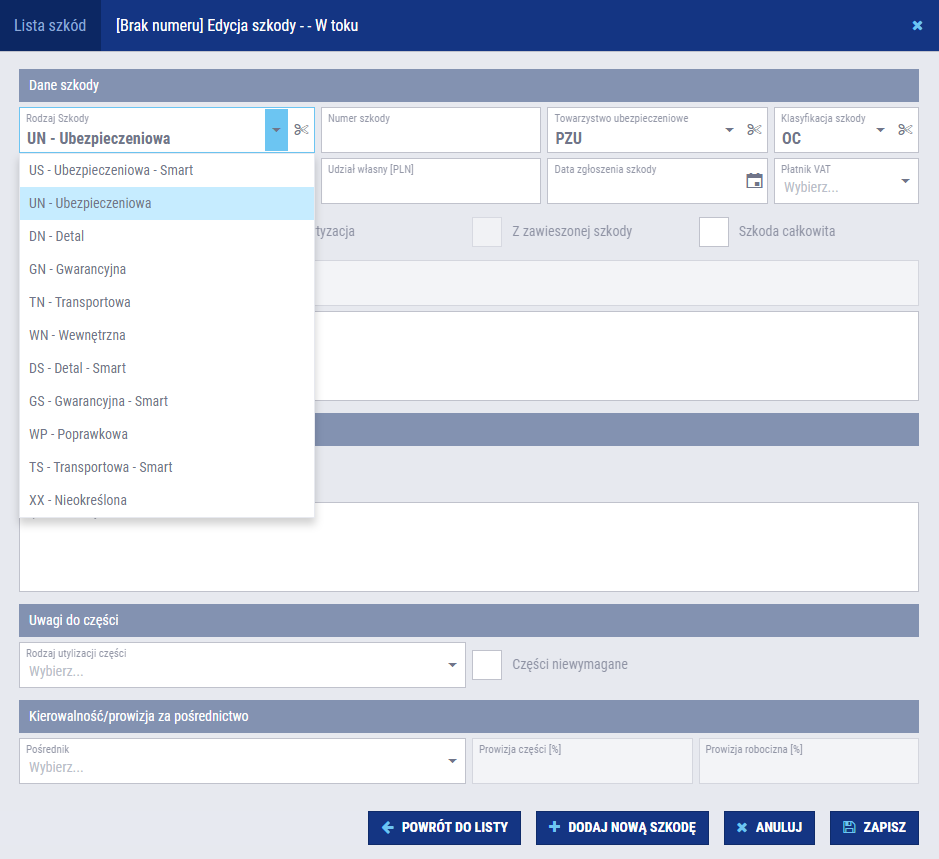Click the Numer szkody input field
This screenshot has height=859, width=939.
[430, 136]
